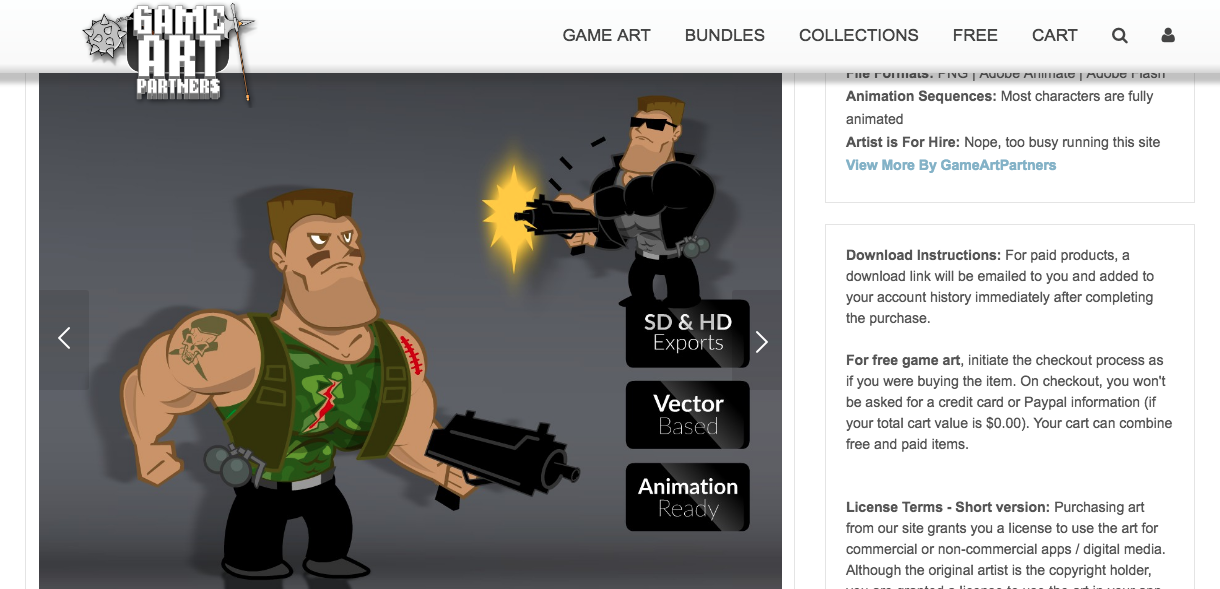Click the License Terms - Short version text
This screenshot has width=1220, height=589.
(948, 507)
